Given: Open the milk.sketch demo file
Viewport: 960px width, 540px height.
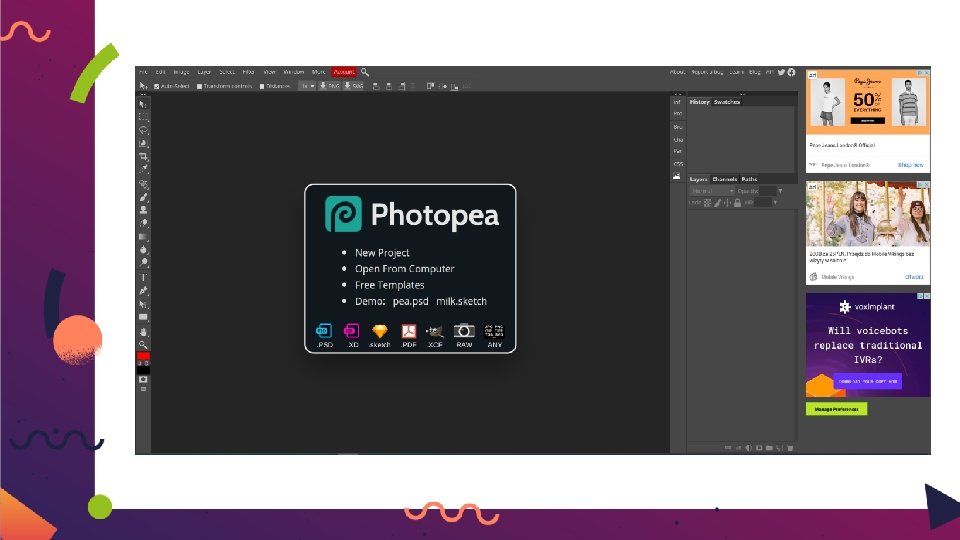Looking at the screenshot, I should (x=462, y=301).
